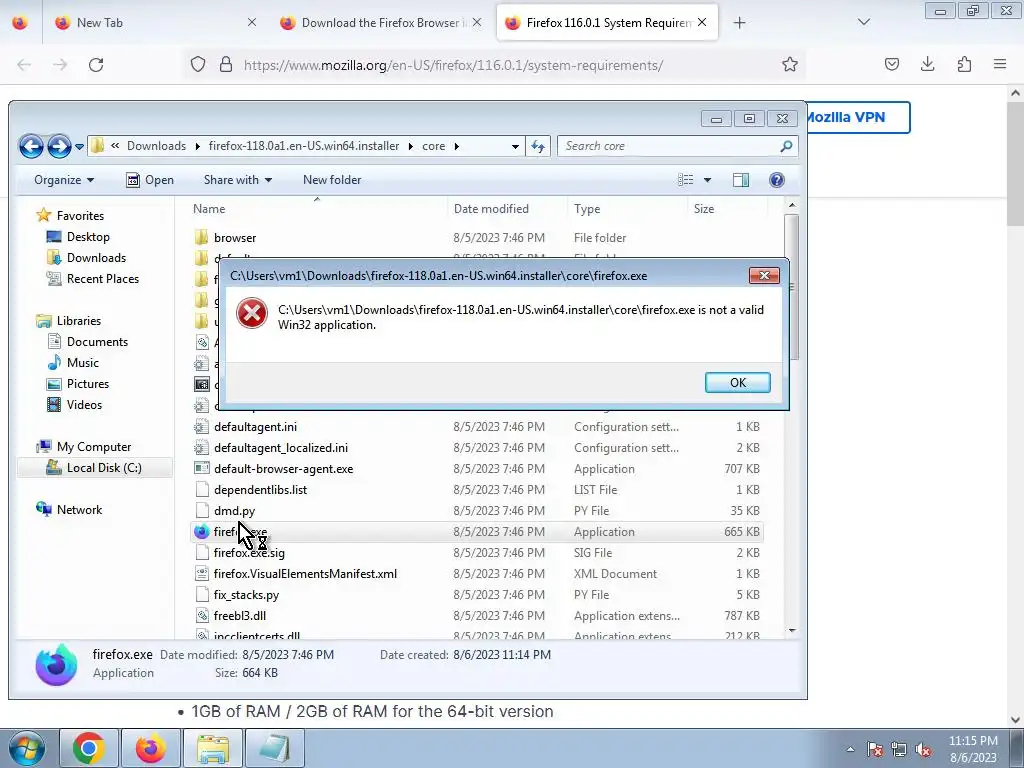
Task: Close the invalid Win32 application error dialog
Action: [764, 276]
